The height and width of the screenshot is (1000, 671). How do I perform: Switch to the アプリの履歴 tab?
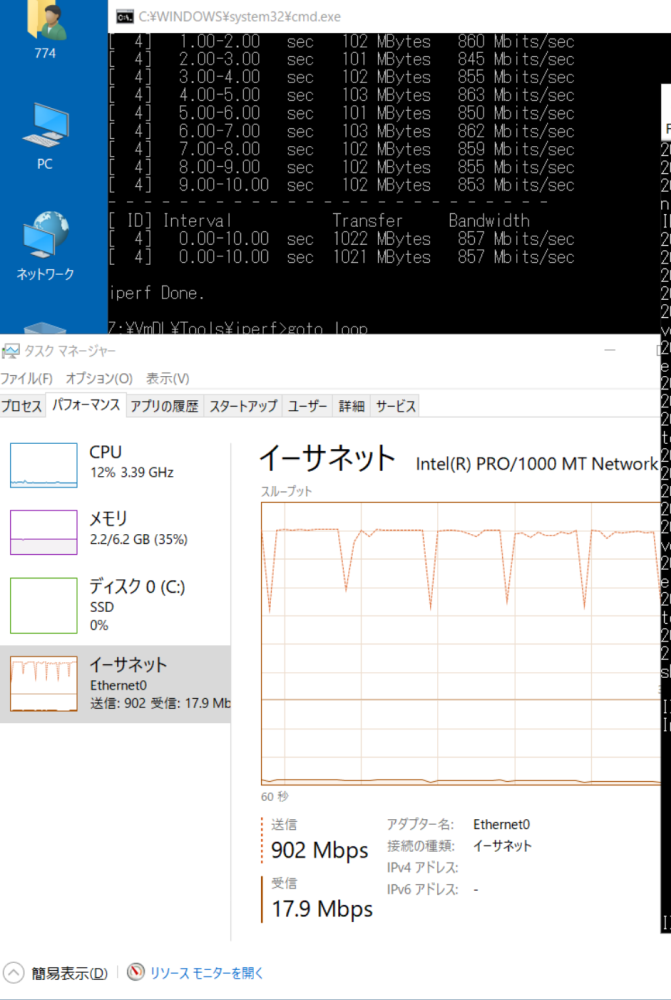[x=164, y=406]
